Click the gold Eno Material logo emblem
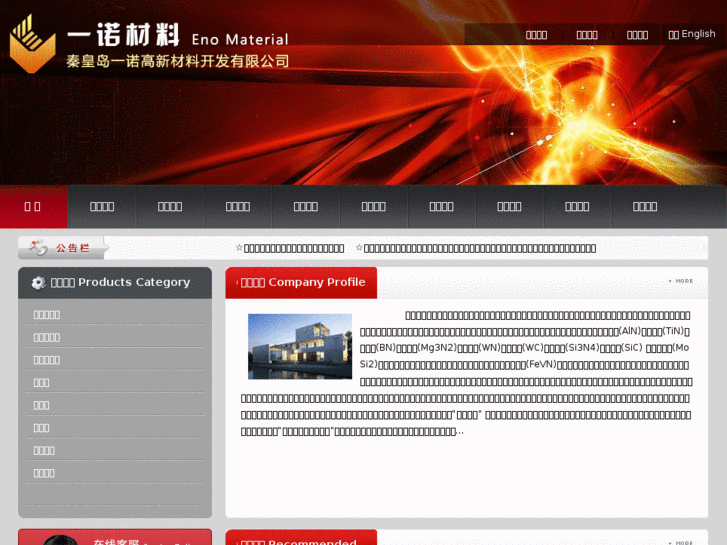727x545 pixels. (32, 44)
